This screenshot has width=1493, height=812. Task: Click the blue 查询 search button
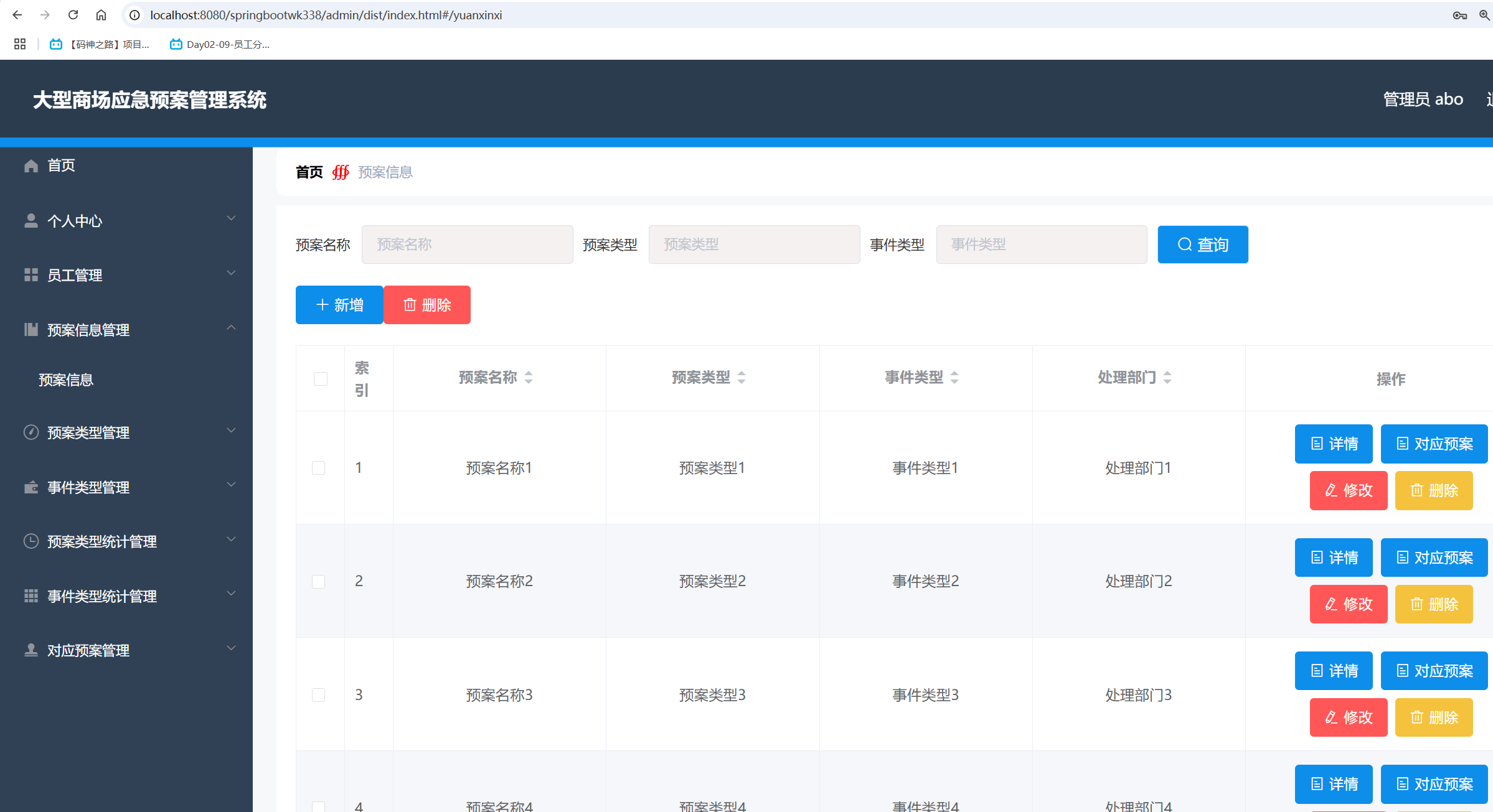[1202, 245]
